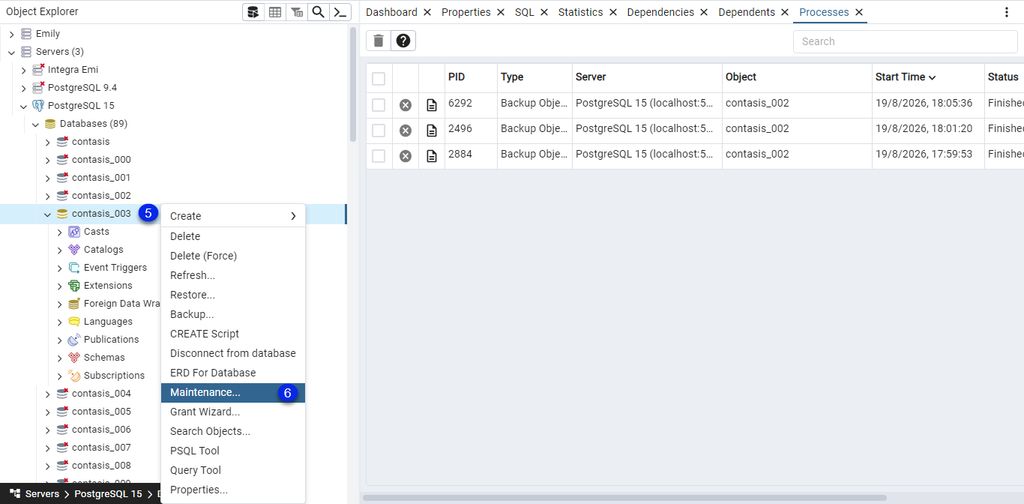Sort by the PID column header
Screen dimensions: 1024x504
(470, 77)
